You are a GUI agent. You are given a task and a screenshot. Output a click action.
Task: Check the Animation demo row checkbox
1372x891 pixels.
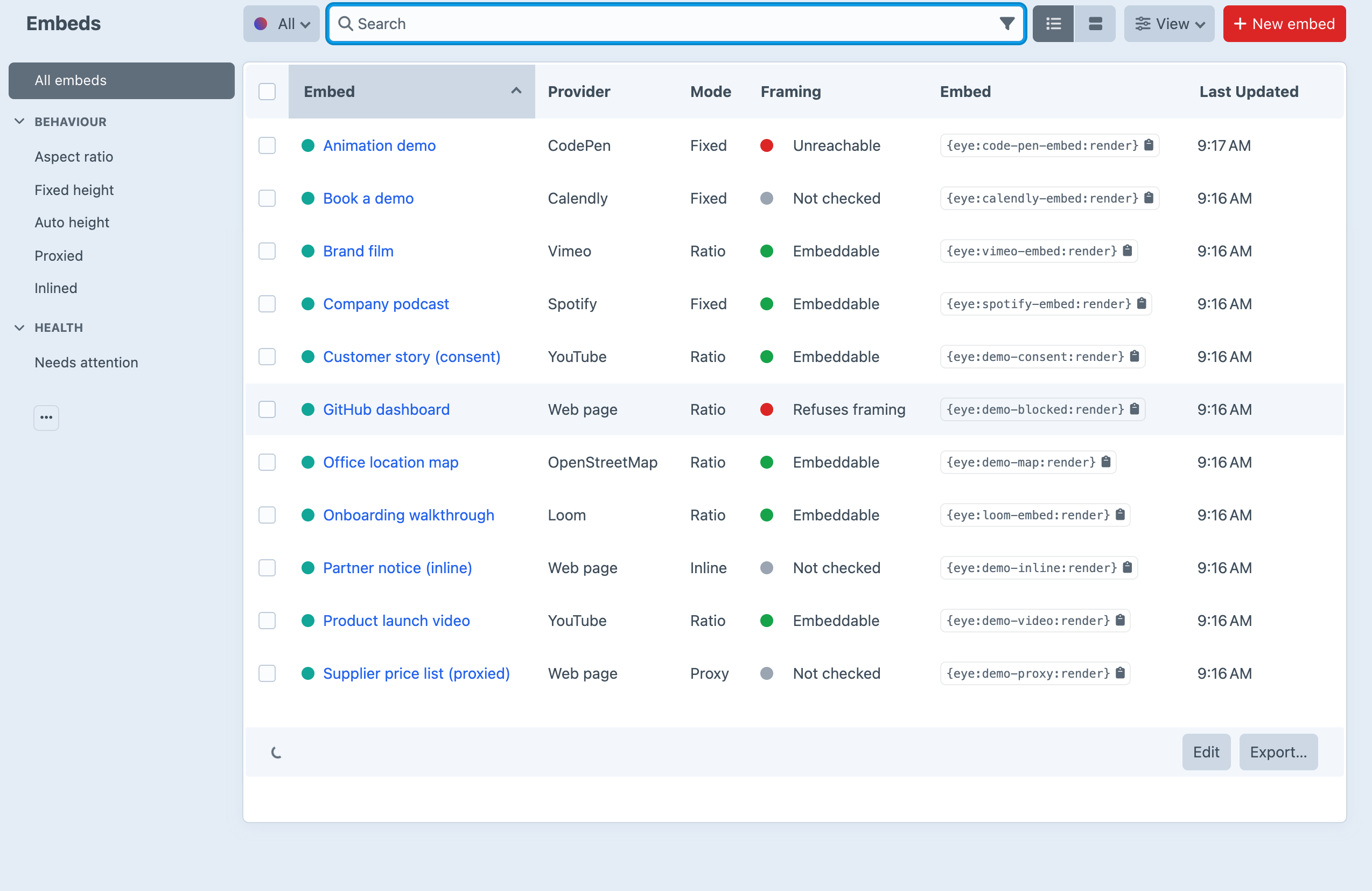click(267, 145)
